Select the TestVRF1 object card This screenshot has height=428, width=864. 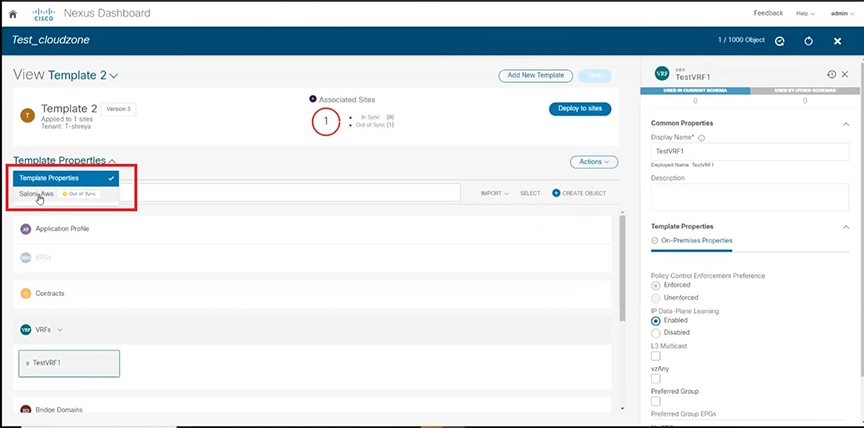pos(69,364)
